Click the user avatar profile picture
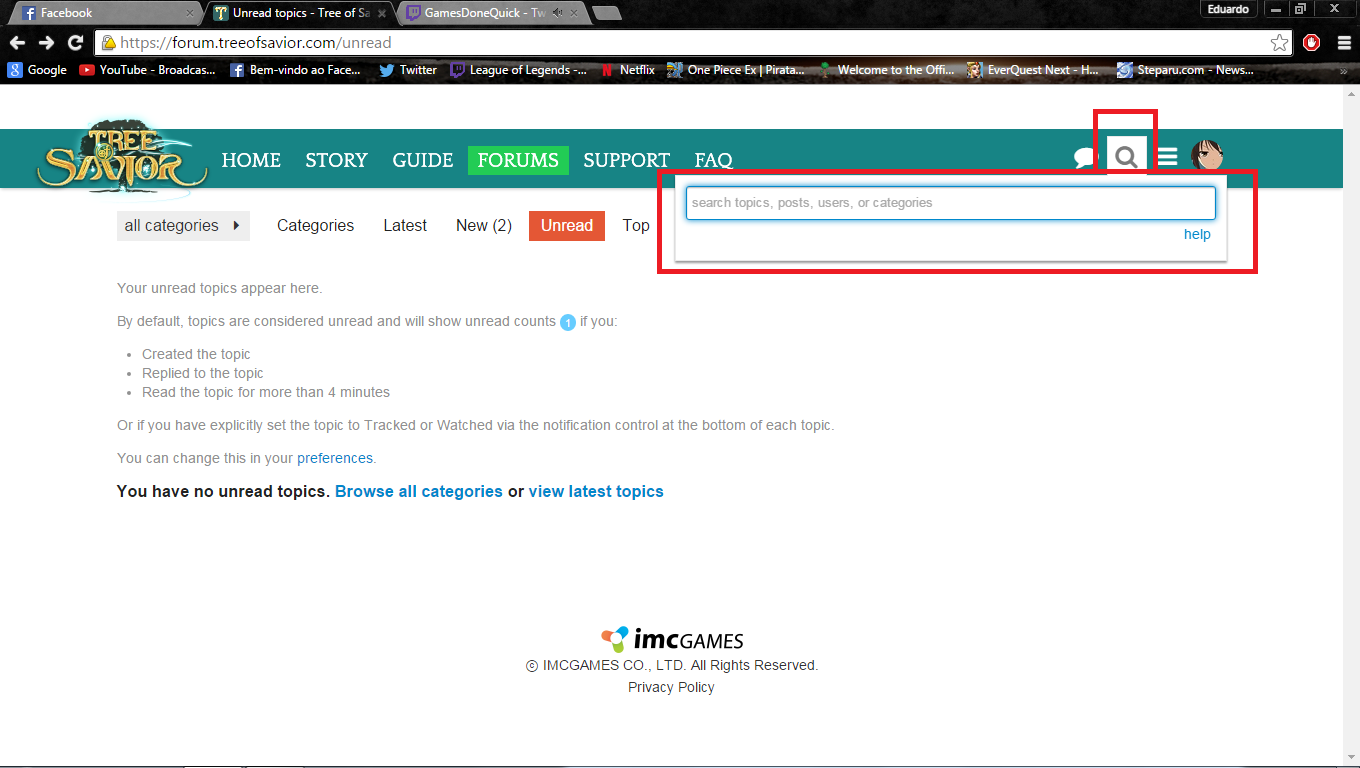The width and height of the screenshot is (1360, 768). [1207, 156]
